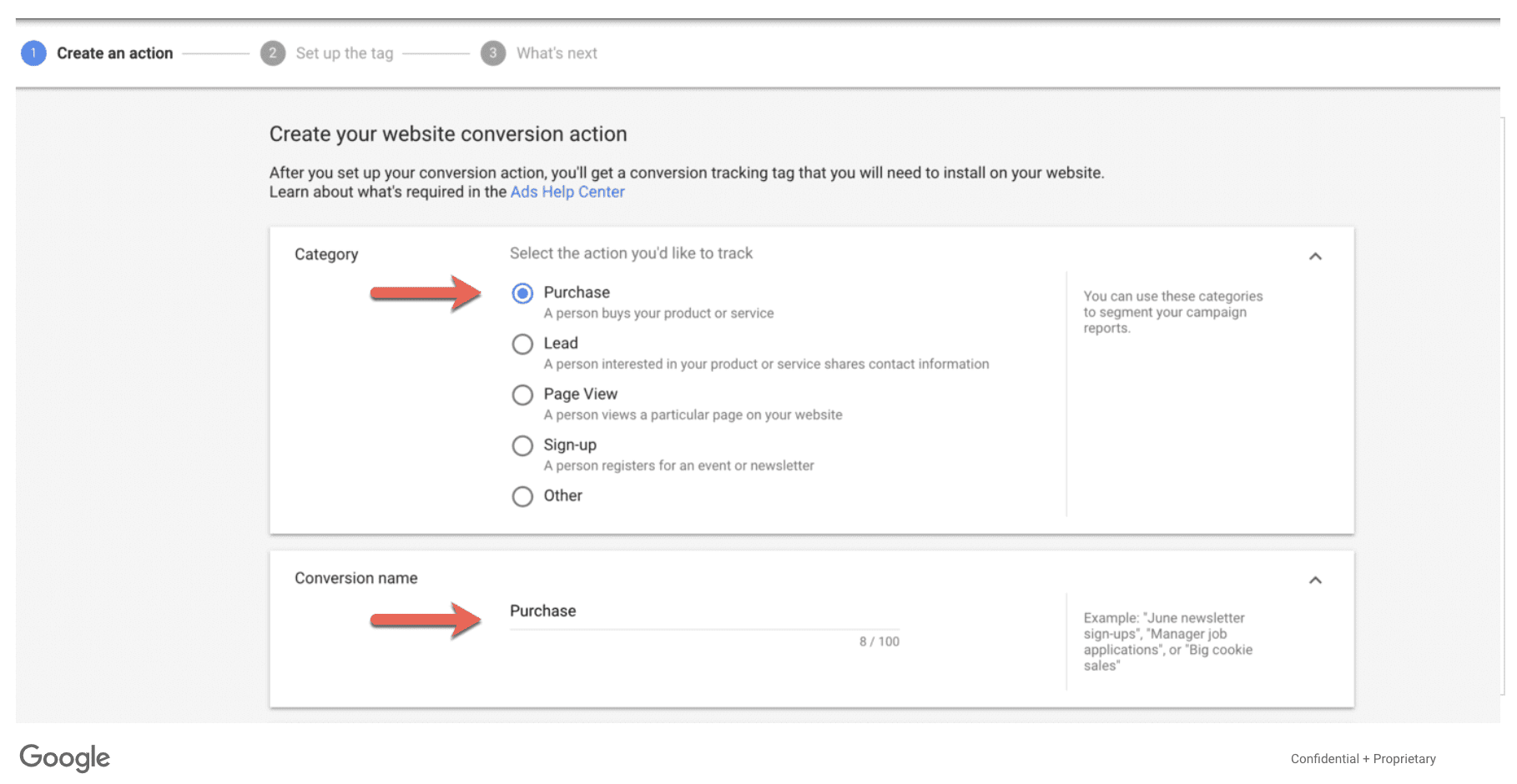Click the red arrow near conversion name field
This screenshot has height=784, width=1517.
tap(426, 621)
